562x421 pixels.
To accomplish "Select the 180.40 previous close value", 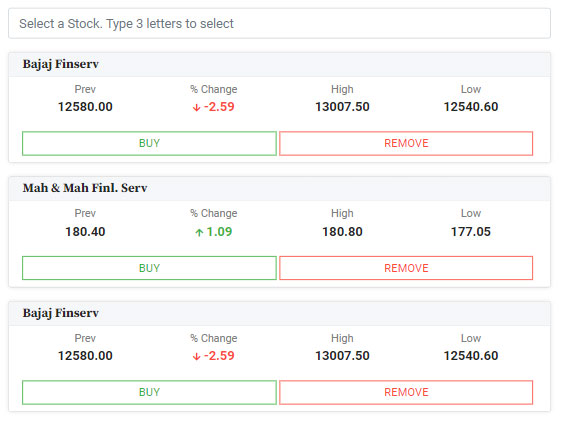I will coord(85,232).
